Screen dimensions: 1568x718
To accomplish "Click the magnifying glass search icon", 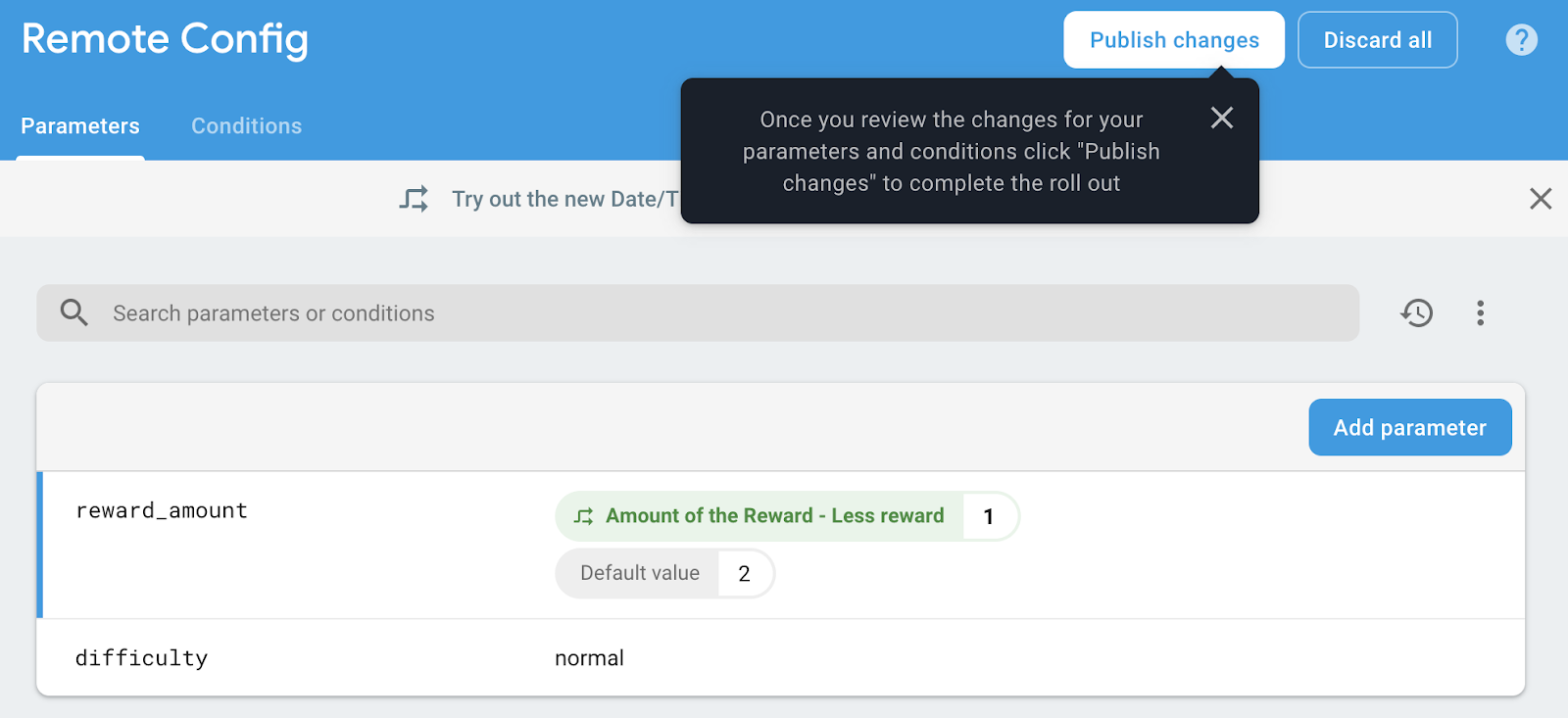I will pyautogui.click(x=74, y=313).
